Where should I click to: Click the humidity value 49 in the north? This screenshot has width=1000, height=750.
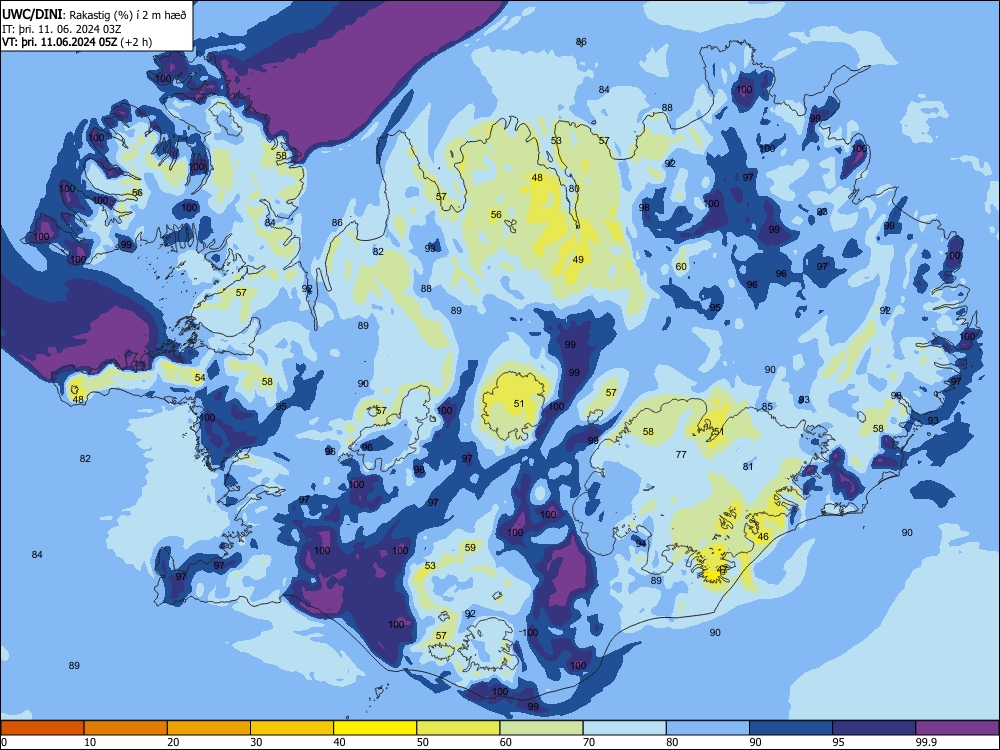[x=578, y=260]
